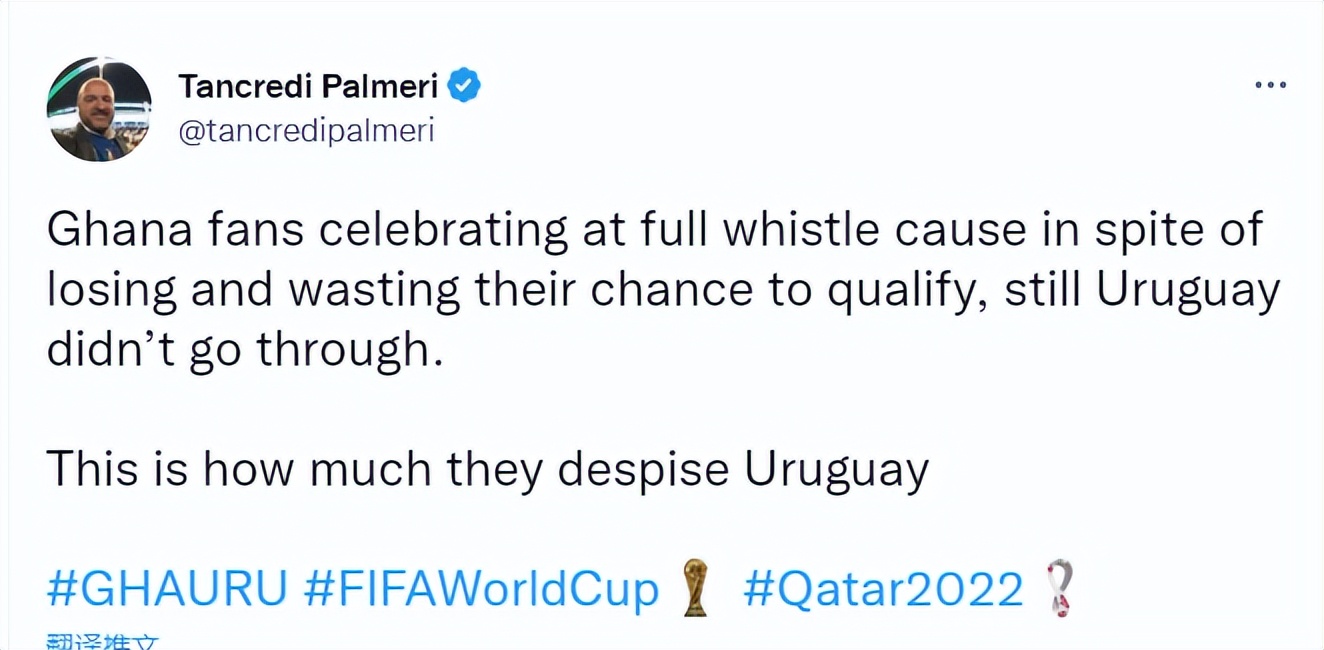1324x650 pixels.
Task: Click the World Cup trophy emoji
Action: click(695, 589)
